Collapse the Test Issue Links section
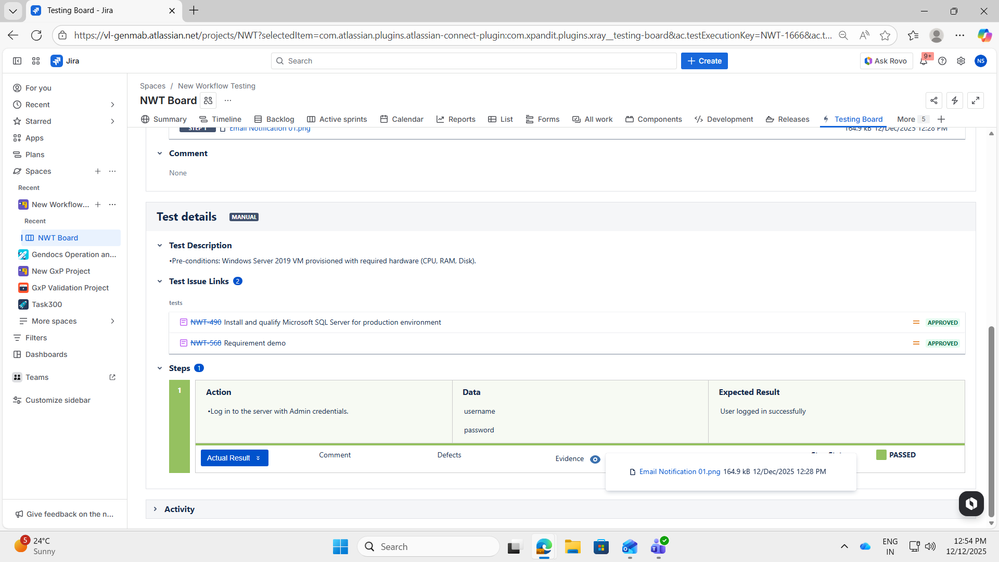 click(x=160, y=281)
